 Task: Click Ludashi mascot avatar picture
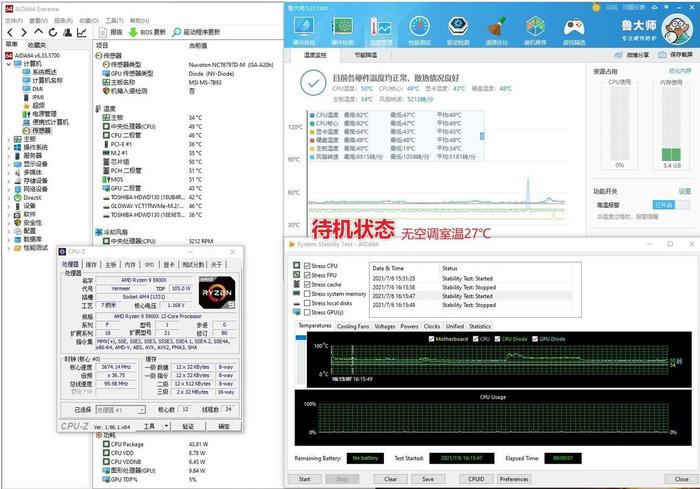point(677,29)
